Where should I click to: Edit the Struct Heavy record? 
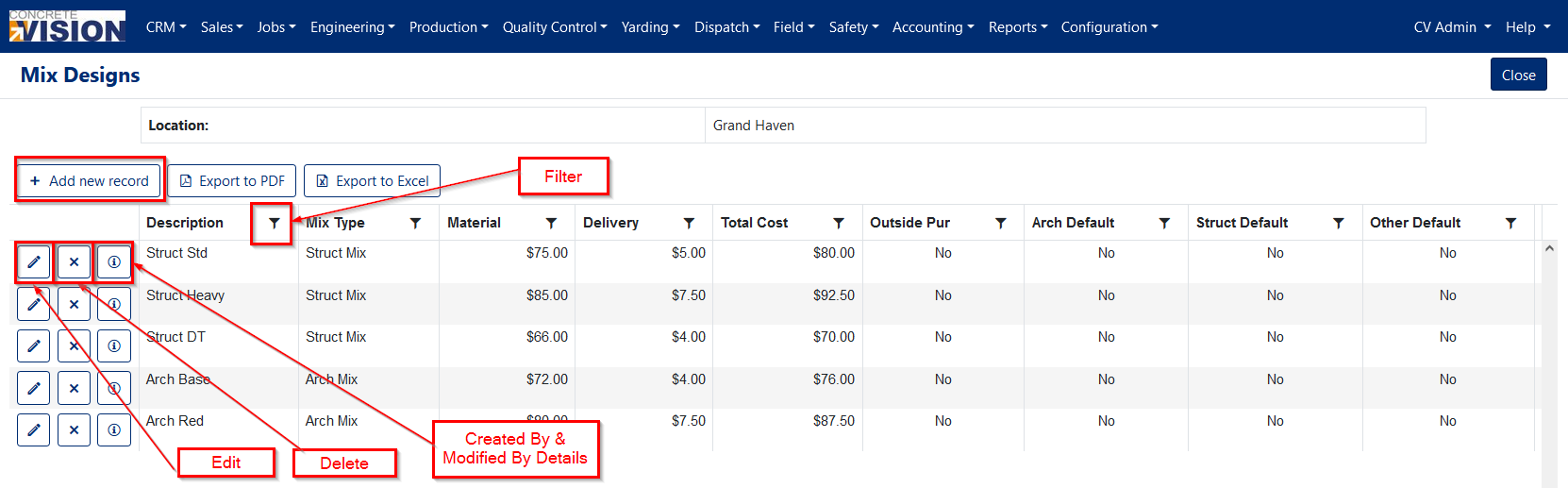34,304
